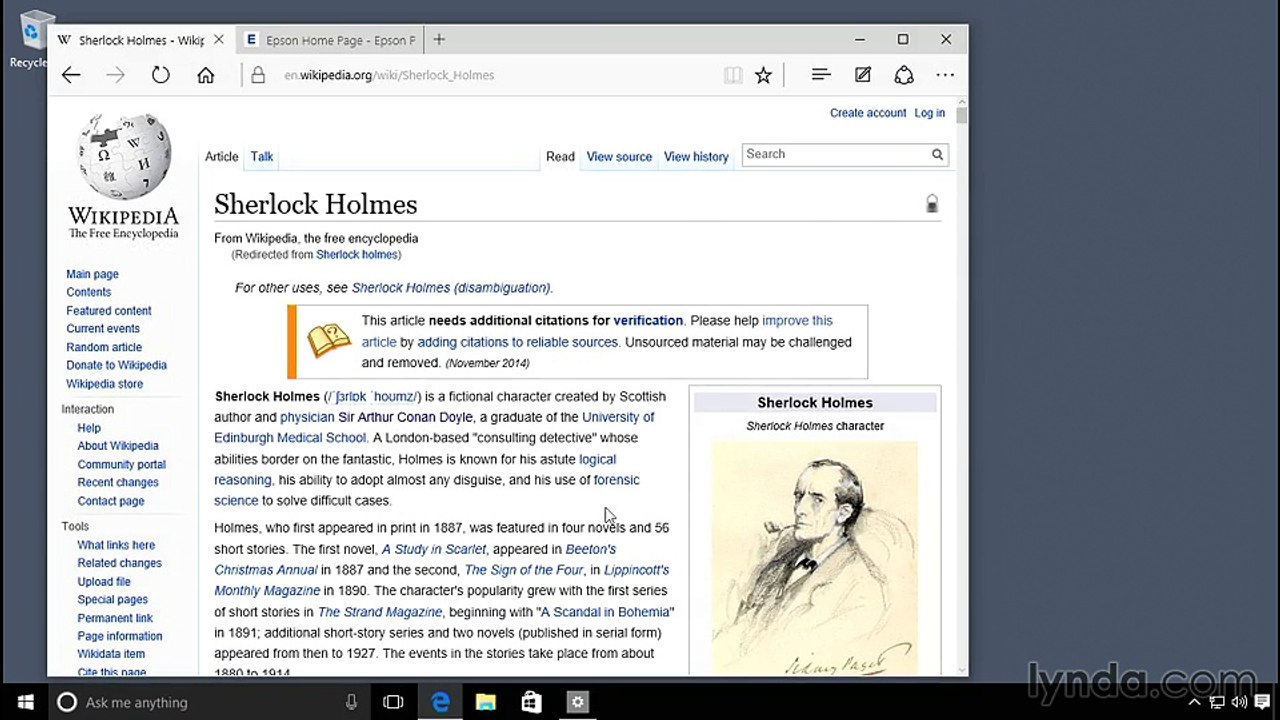1280x720 pixels.
Task: Click the page vertical scrollbar thumb
Action: [x=961, y=116]
